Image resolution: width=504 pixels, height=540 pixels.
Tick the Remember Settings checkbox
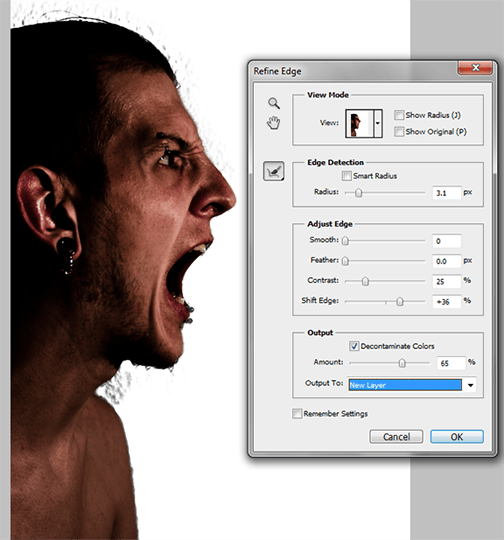point(297,414)
